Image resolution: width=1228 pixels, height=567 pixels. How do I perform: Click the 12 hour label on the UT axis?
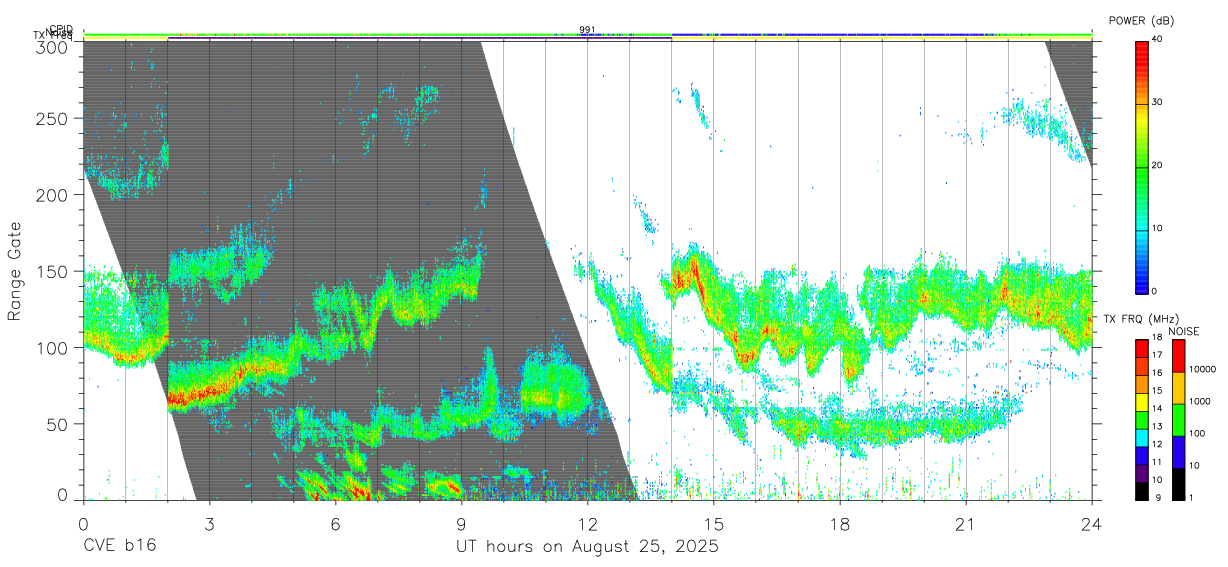(x=588, y=524)
